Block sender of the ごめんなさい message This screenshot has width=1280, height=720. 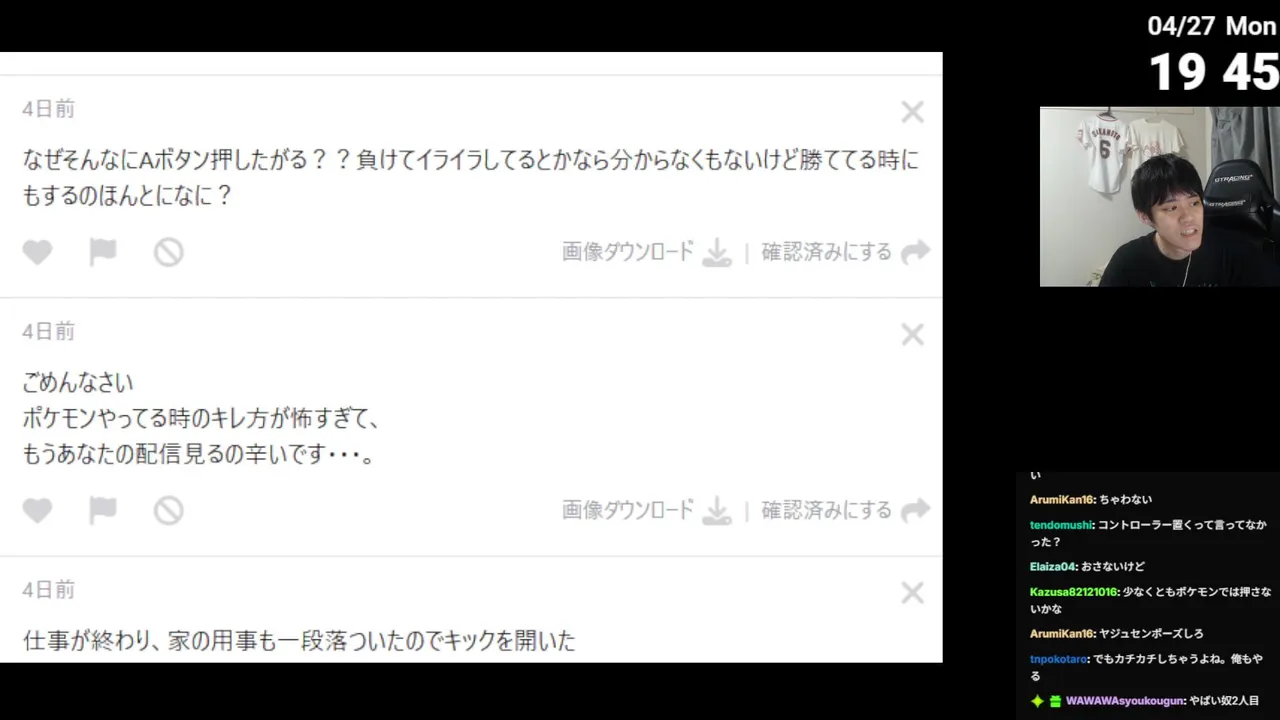tap(168, 511)
